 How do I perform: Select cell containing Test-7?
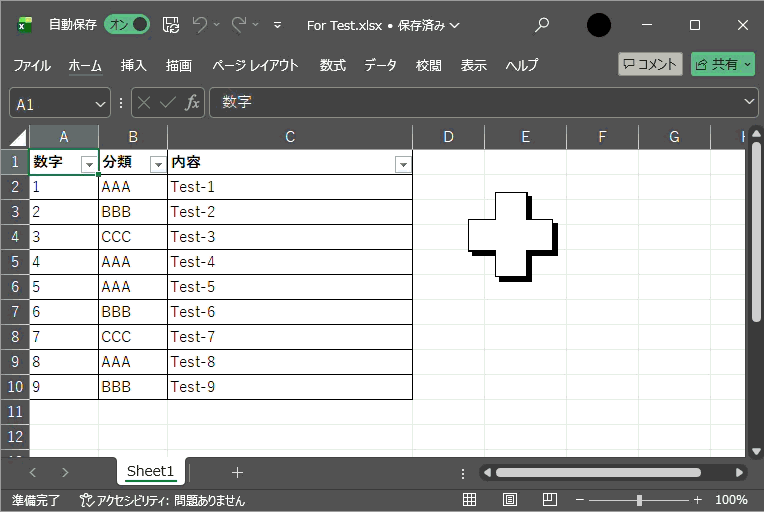pyautogui.click(x=290, y=337)
